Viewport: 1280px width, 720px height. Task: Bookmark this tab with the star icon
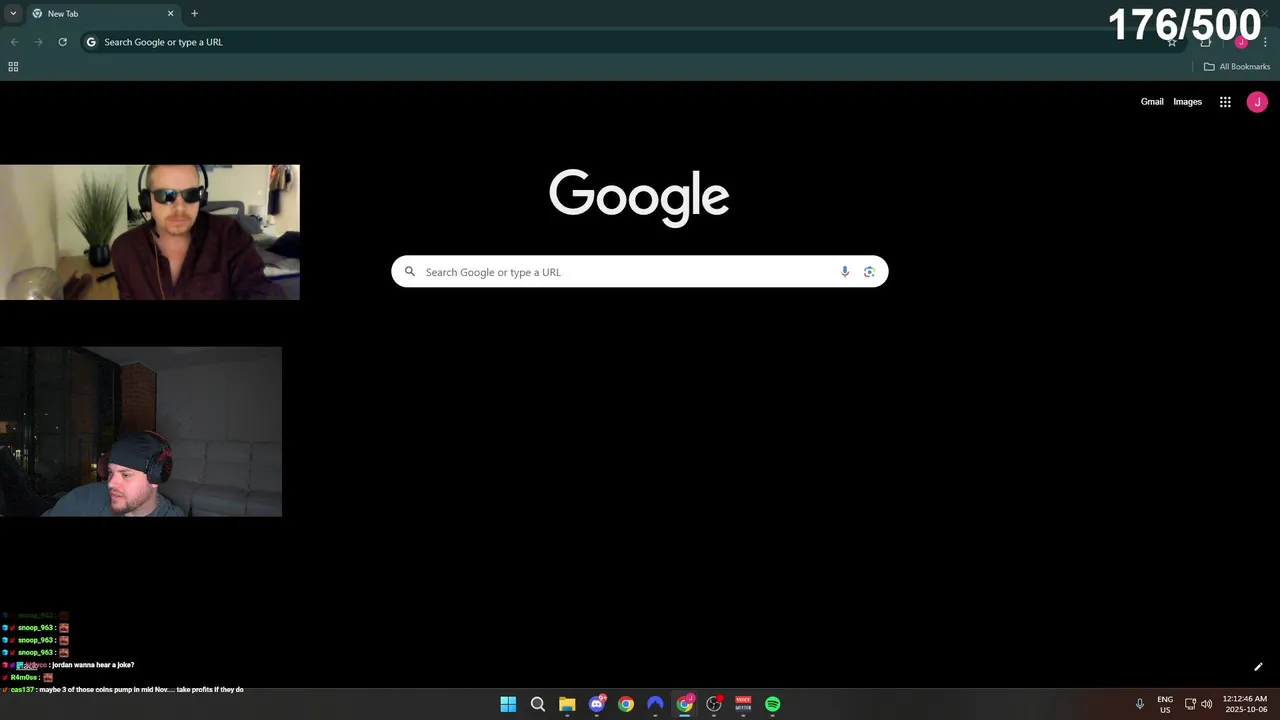pyautogui.click(x=1172, y=42)
